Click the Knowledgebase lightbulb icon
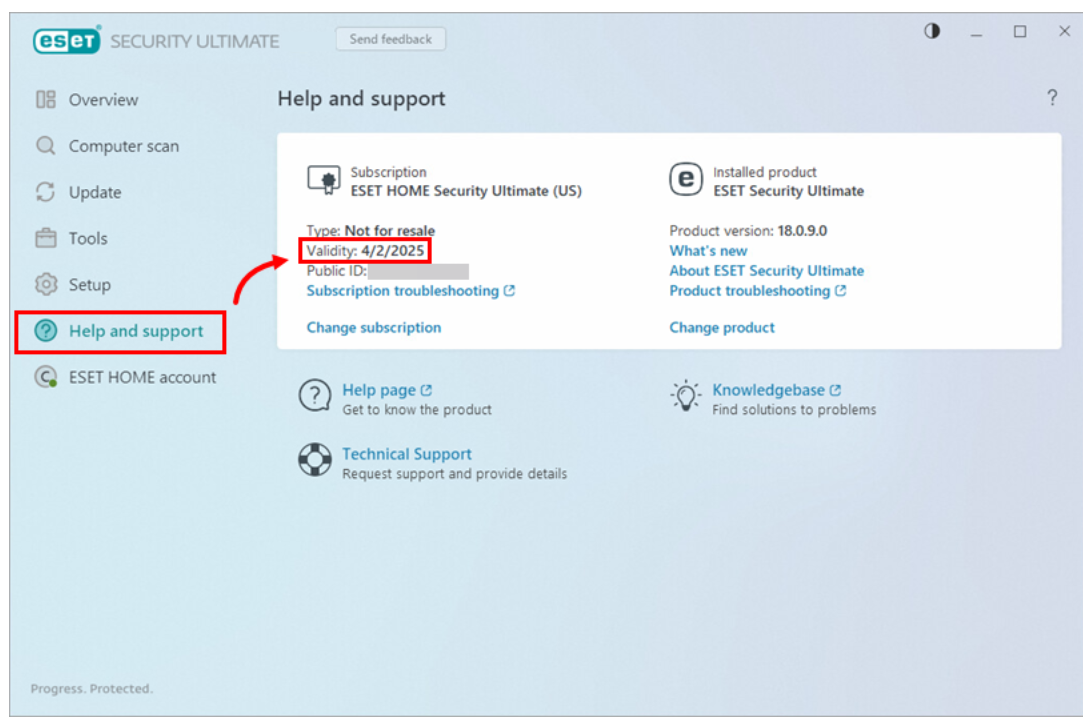This screenshot has width=1083, height=717. tap(685, 396)
